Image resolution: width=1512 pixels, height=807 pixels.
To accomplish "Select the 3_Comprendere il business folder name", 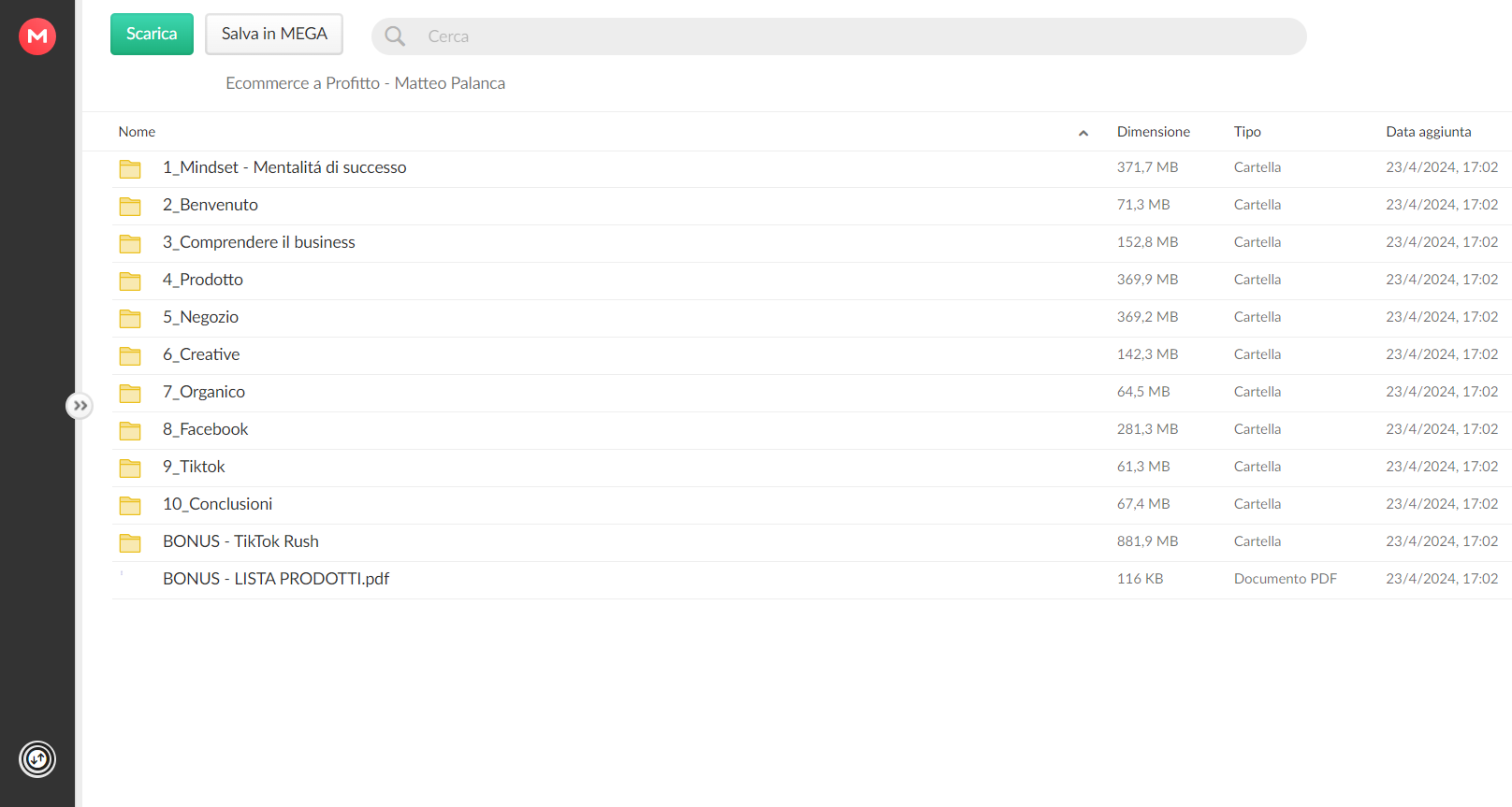I will click(x=259, y=242).
